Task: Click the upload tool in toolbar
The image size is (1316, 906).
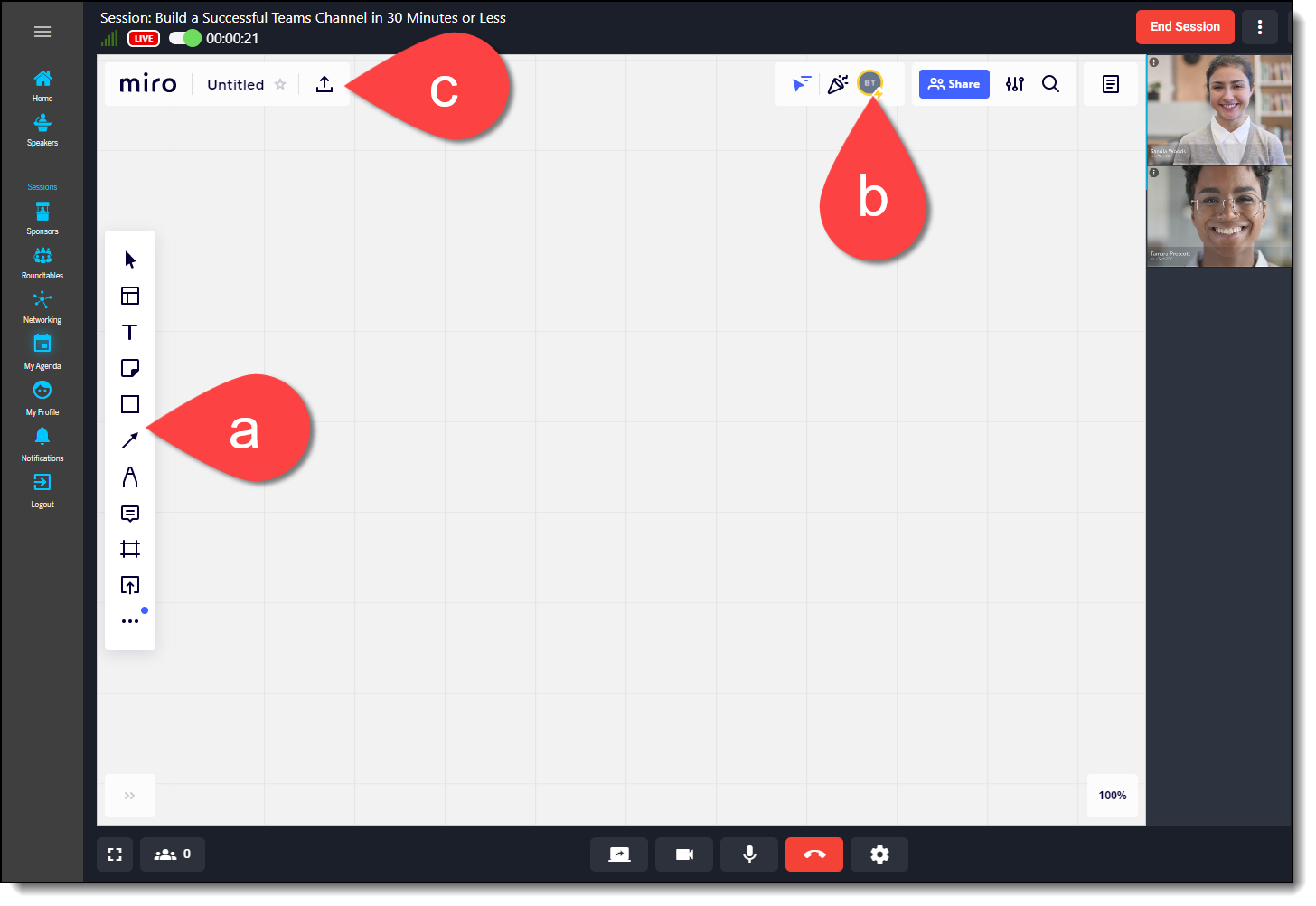Action: tap(130, 585)
